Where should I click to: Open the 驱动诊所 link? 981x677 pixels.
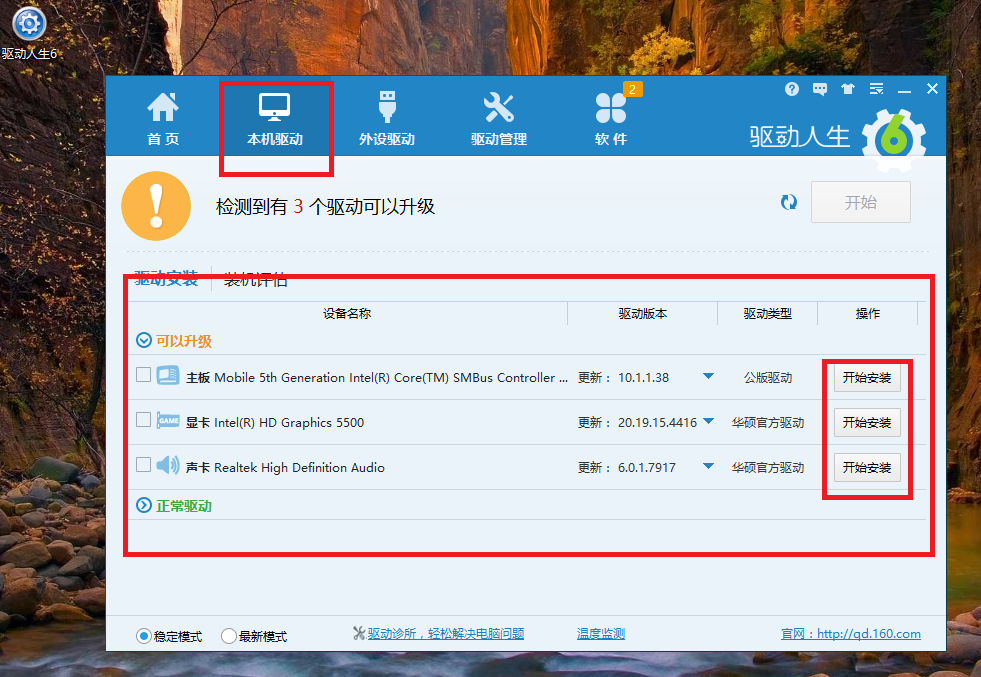pyautogui.click(x=445, y=634)
